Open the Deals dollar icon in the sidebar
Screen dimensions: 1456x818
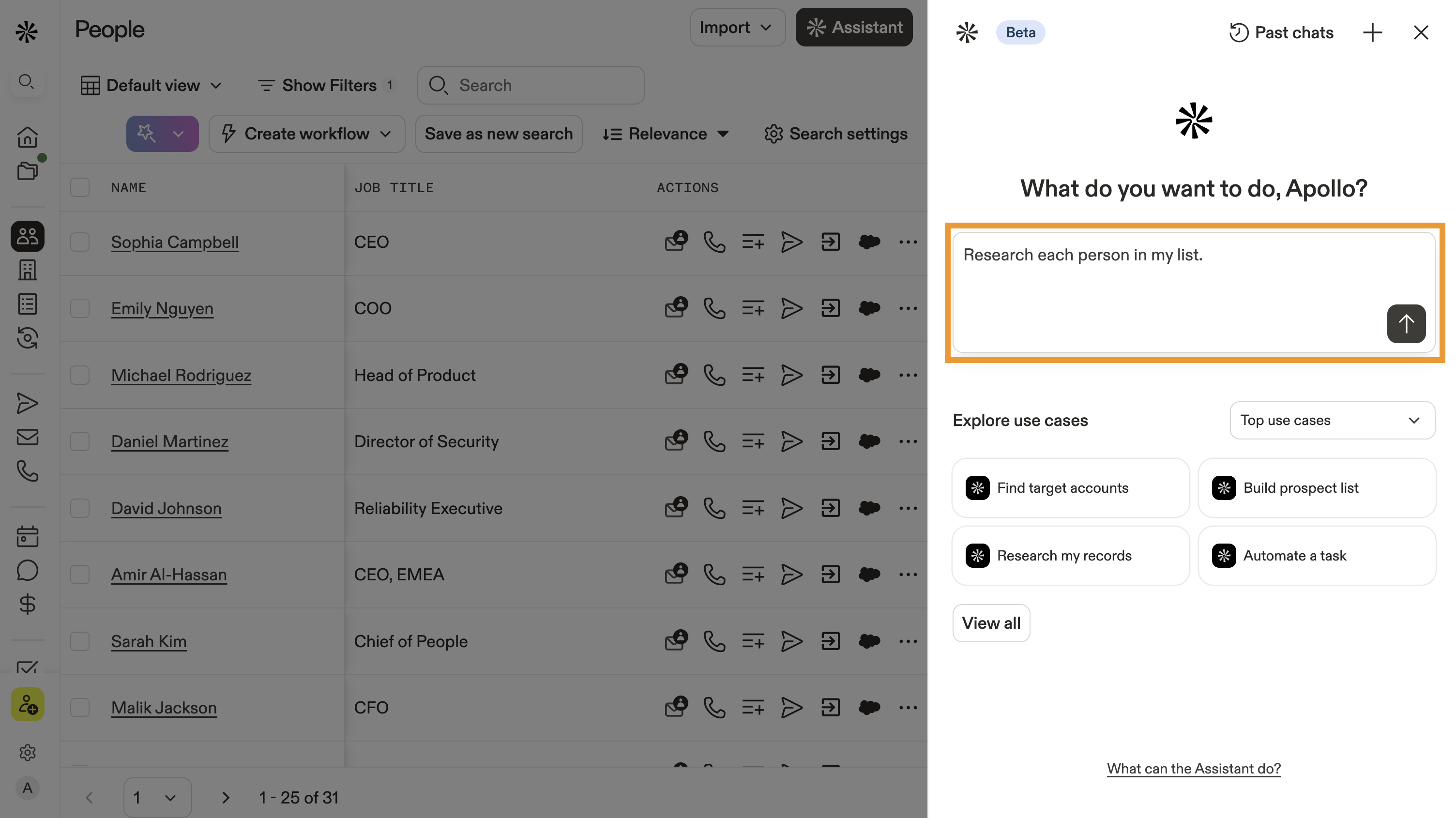(27, 605)
